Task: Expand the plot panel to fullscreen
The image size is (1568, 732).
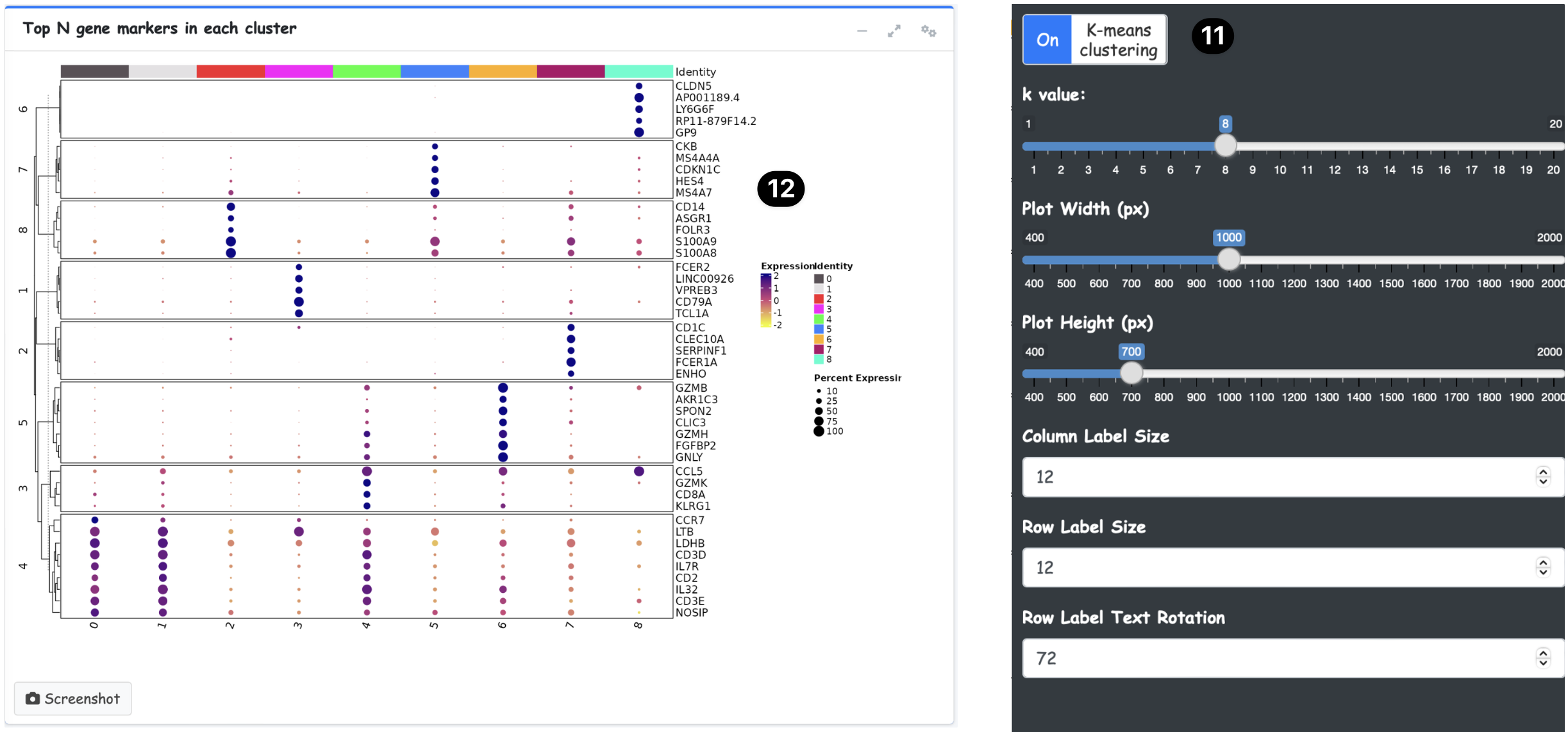Action: click(894, 31)
